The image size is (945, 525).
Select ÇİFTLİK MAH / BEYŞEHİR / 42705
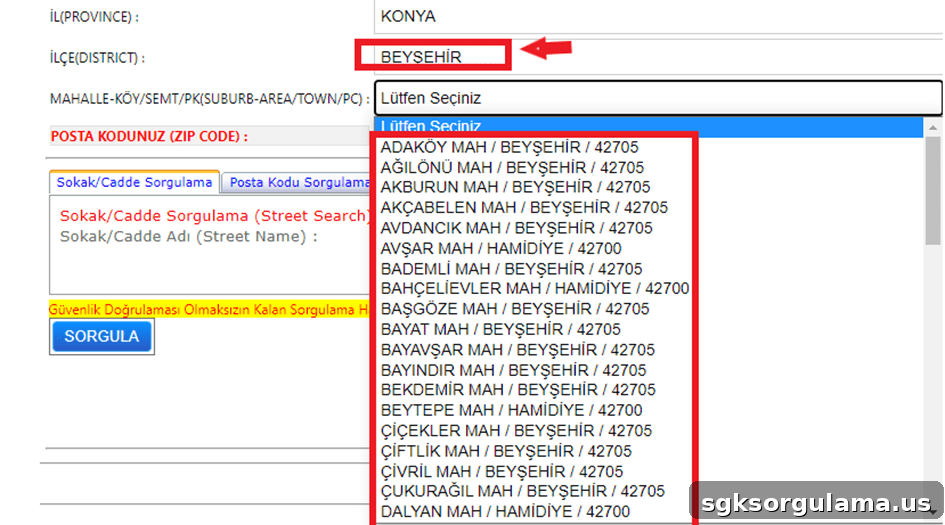point(648,451)
